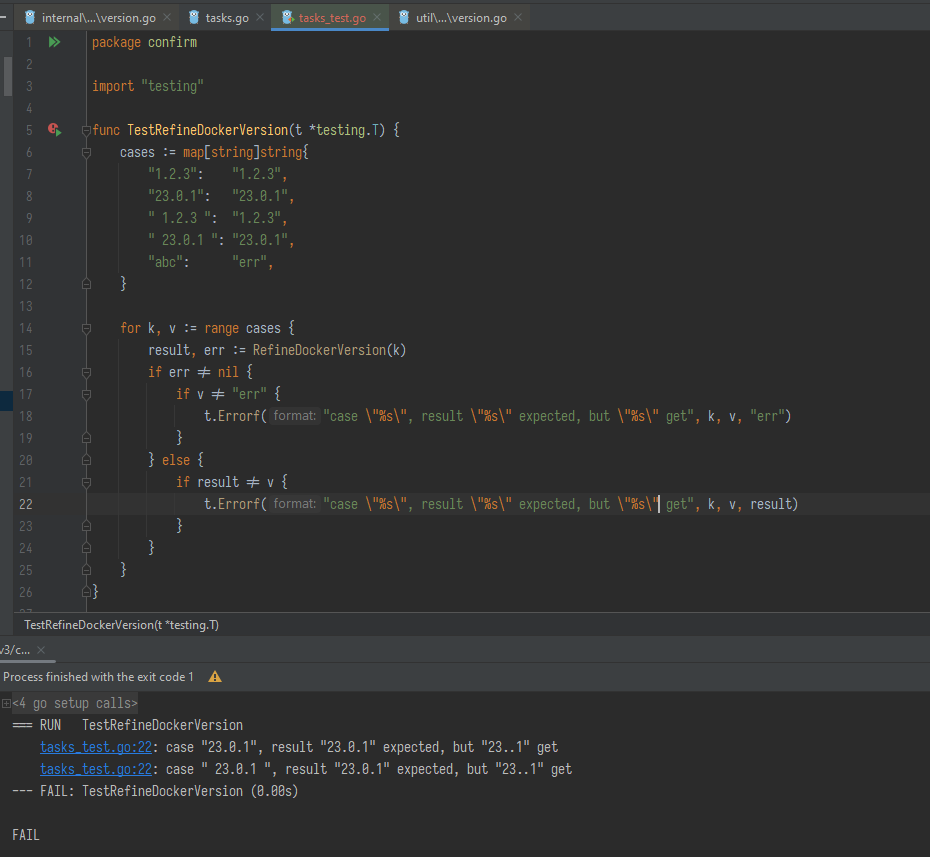Collapse the TestRefineDockerVersion function via line 5 fold arrow
This screenshot has width=930, height=857.
[x=86, y=129]
